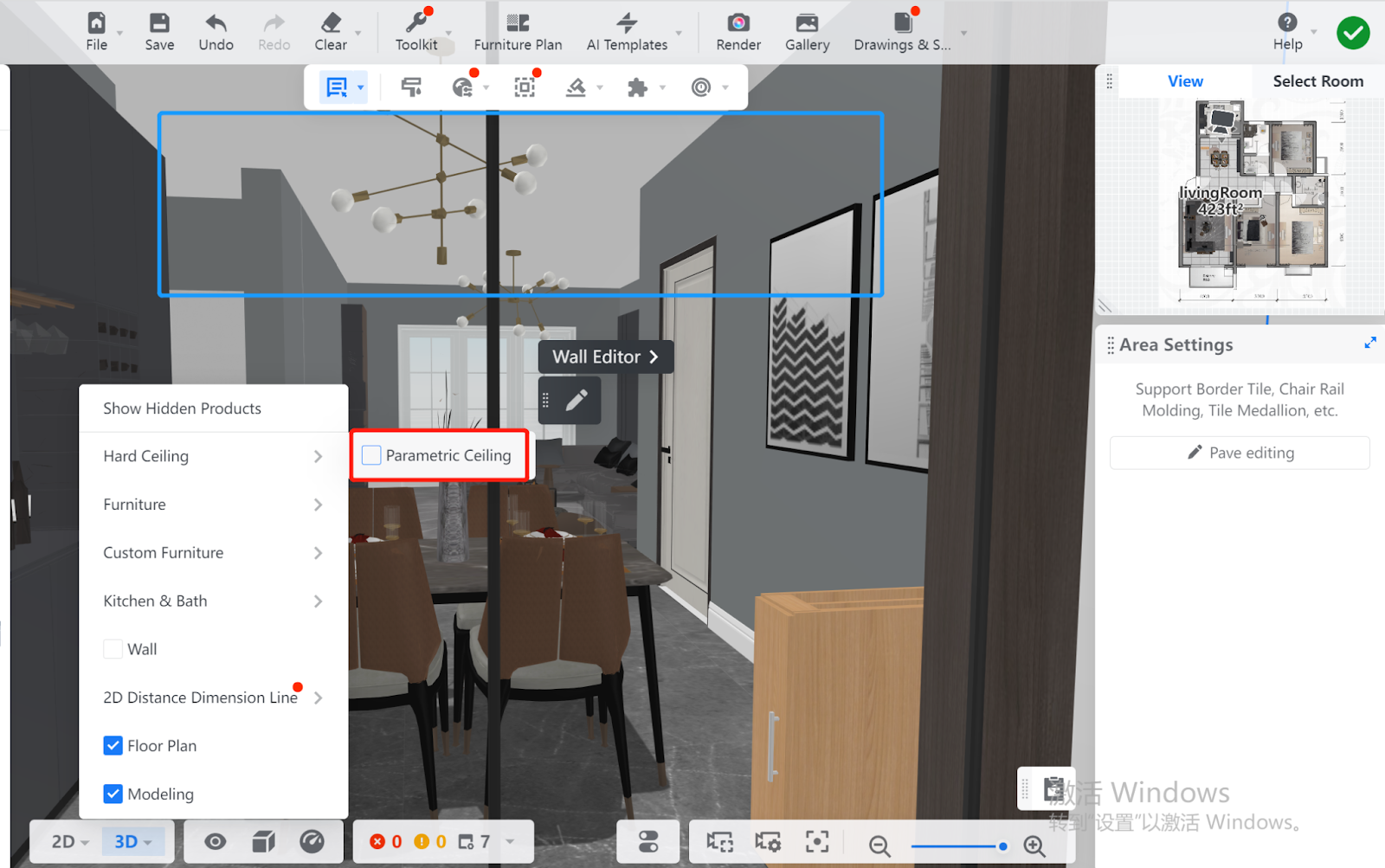Expand the Area Settings panel
This screenshot has width=1385, height=868.
coord(1370,343)
